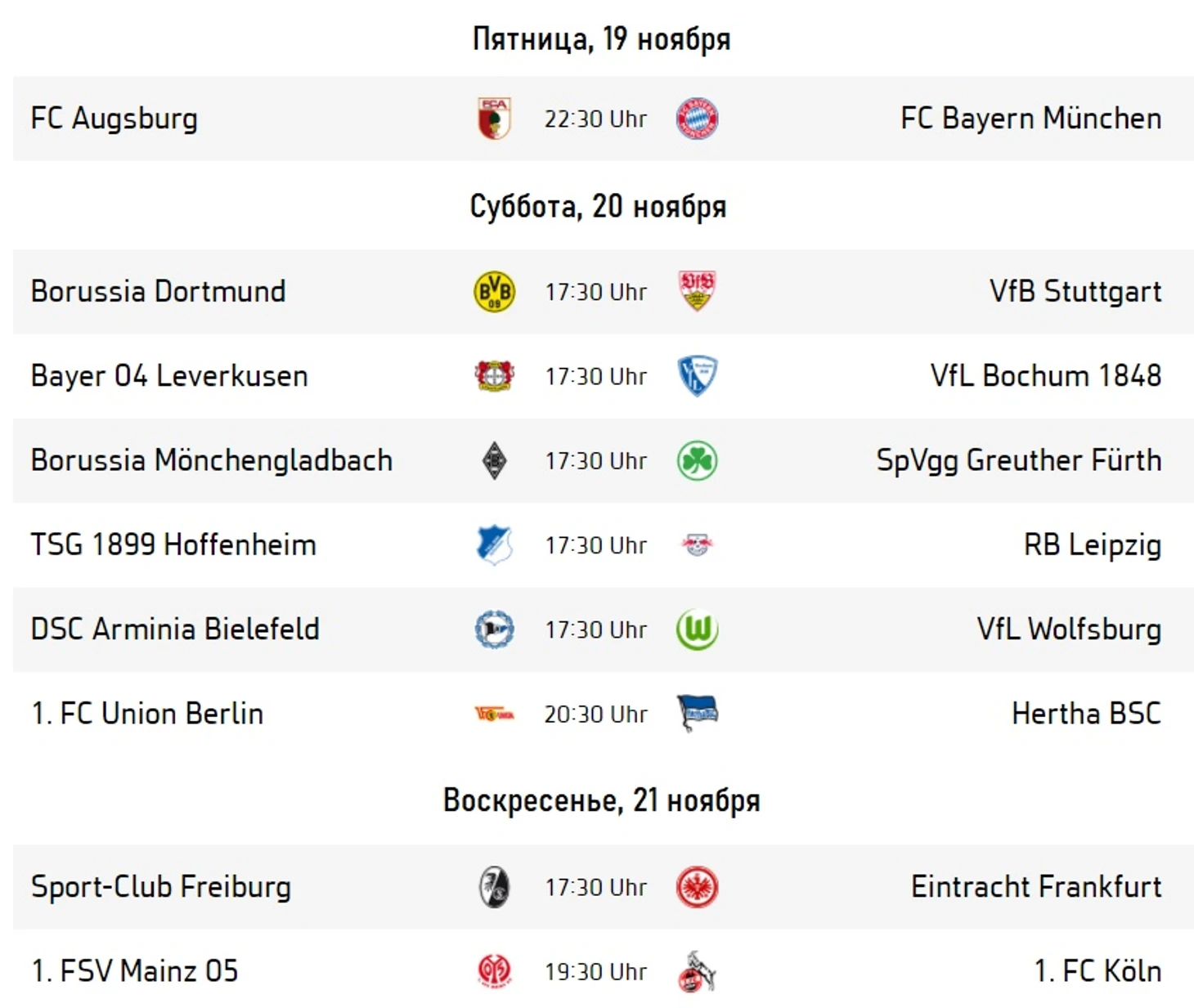Click the 22:30 Uhr match time
This screenshot has height=1008, width=1194.
(595, 119)
